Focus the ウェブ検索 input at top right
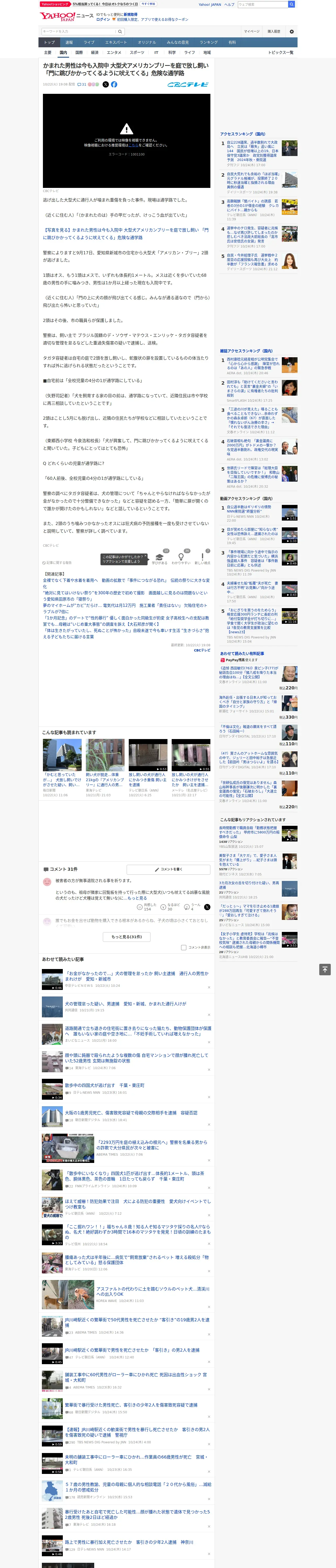This screenshot has height=1568, width=336. click(262, 4)
